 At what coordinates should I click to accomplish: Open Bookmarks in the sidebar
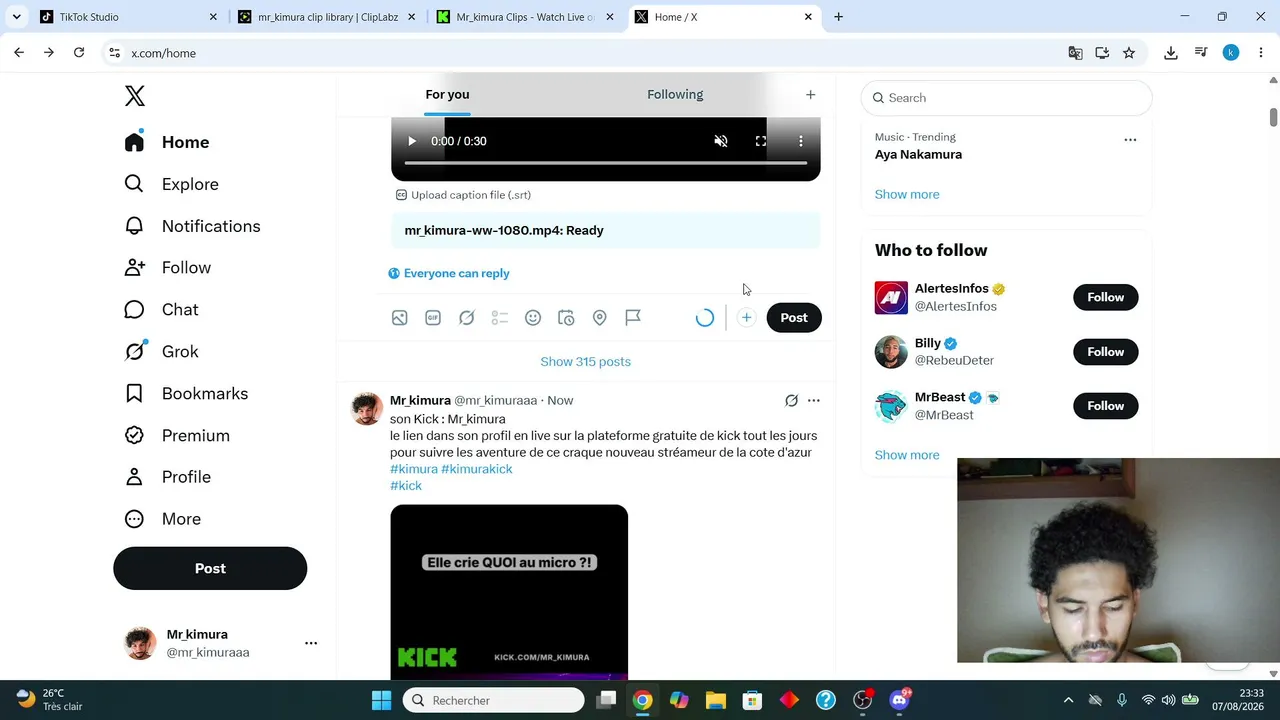point(186,394)
